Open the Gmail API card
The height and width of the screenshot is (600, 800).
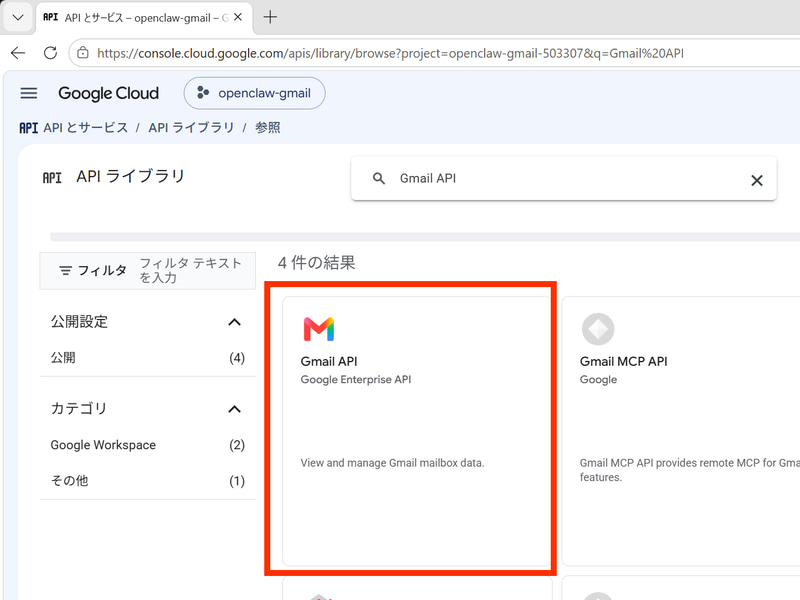pos(416,431)
